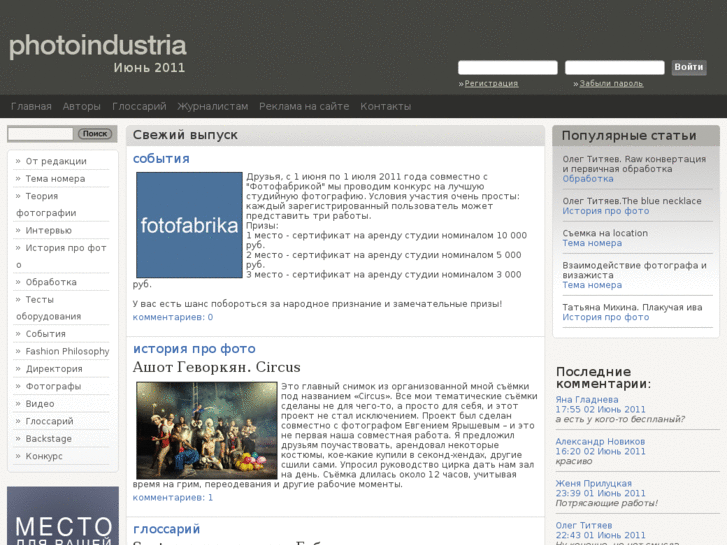Open Raw конвертация и первичная обработка article
Image resolution: width=727 pixels, height=545 pixels.
tap(634, 164)
